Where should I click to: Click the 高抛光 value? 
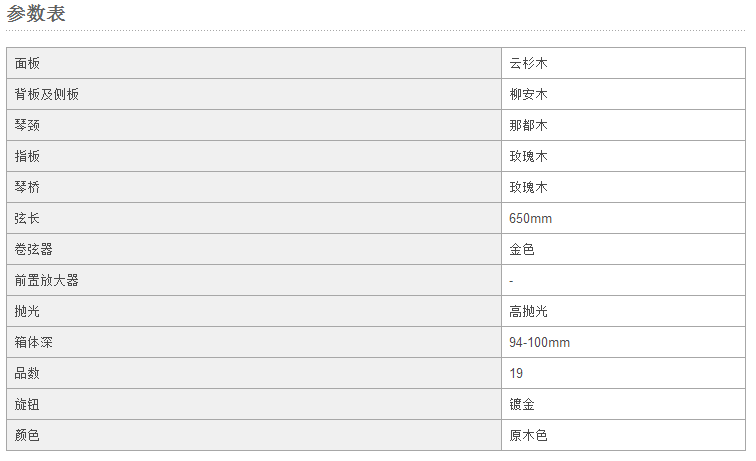pos(528,311)
